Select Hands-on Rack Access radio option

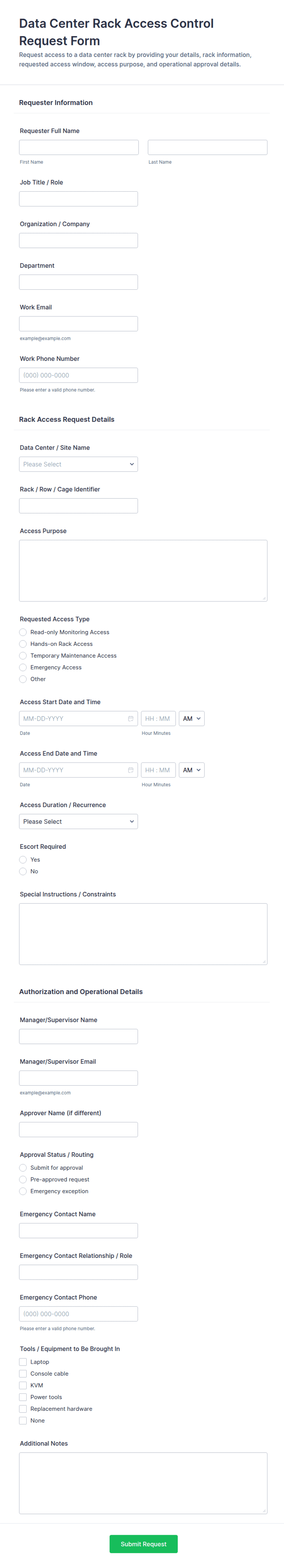[23, 644]
